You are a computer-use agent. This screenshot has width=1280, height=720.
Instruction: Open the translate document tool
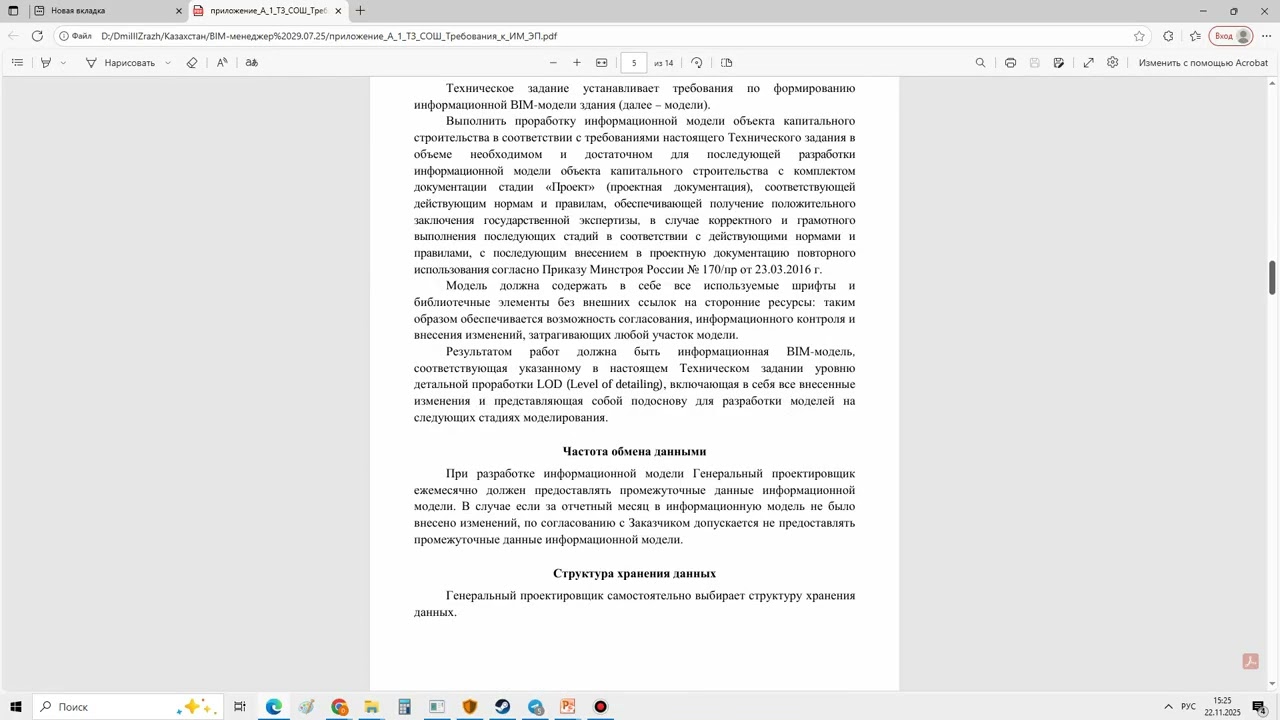click(x=252, y=62)
